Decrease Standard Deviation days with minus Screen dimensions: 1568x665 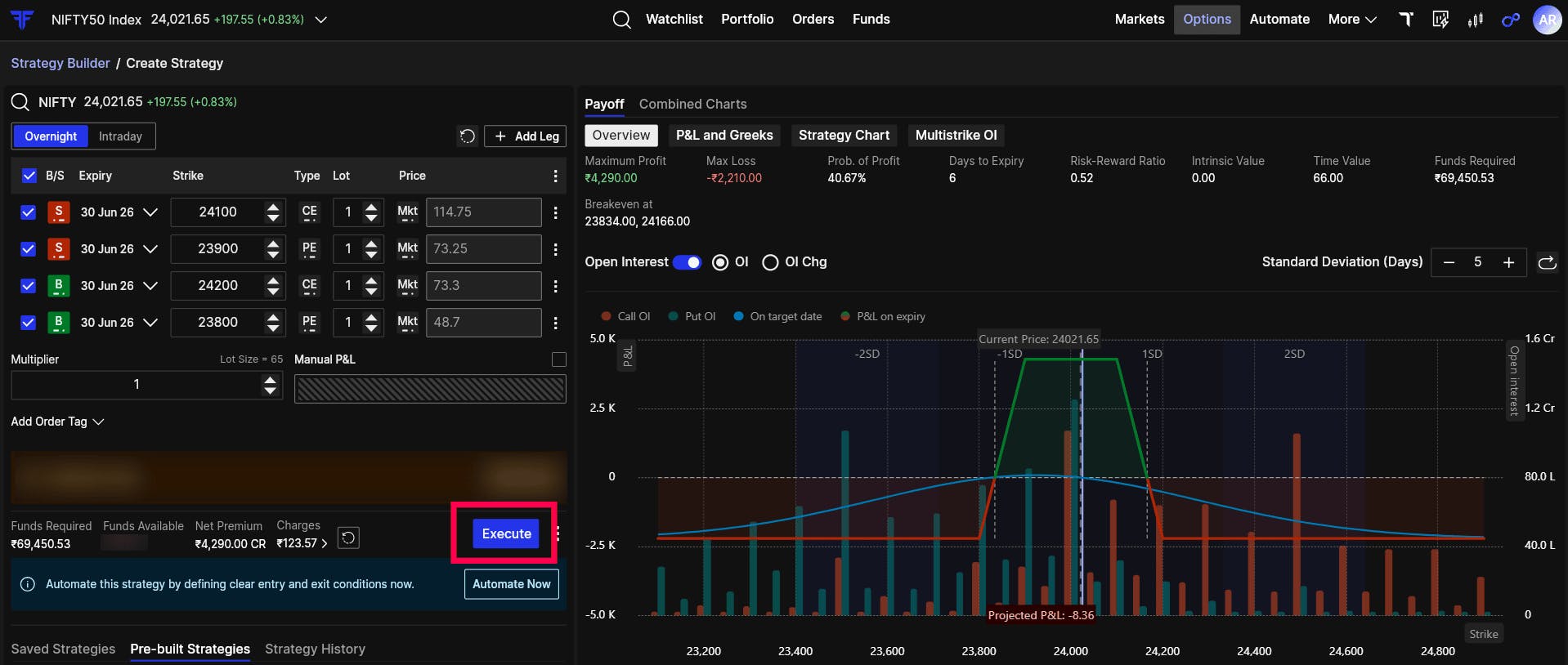click(1449, 262)
